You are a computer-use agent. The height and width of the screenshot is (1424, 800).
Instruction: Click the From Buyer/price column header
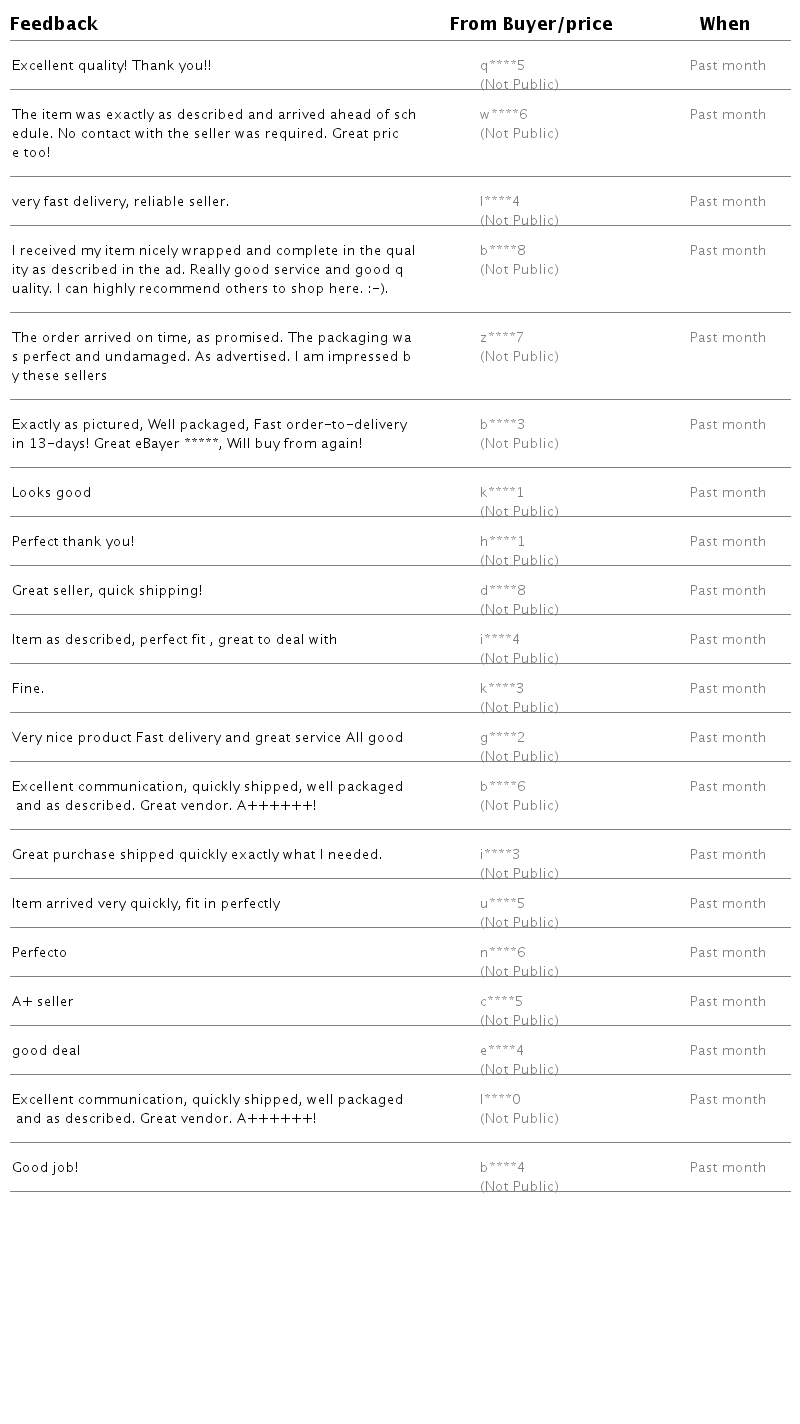pyautogui.click(x=531, y=24)
